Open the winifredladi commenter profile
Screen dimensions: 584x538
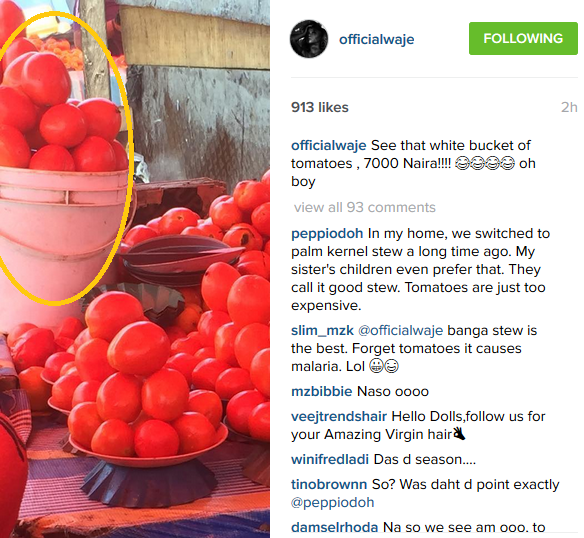pyautogui.click(x=330, y=459)
